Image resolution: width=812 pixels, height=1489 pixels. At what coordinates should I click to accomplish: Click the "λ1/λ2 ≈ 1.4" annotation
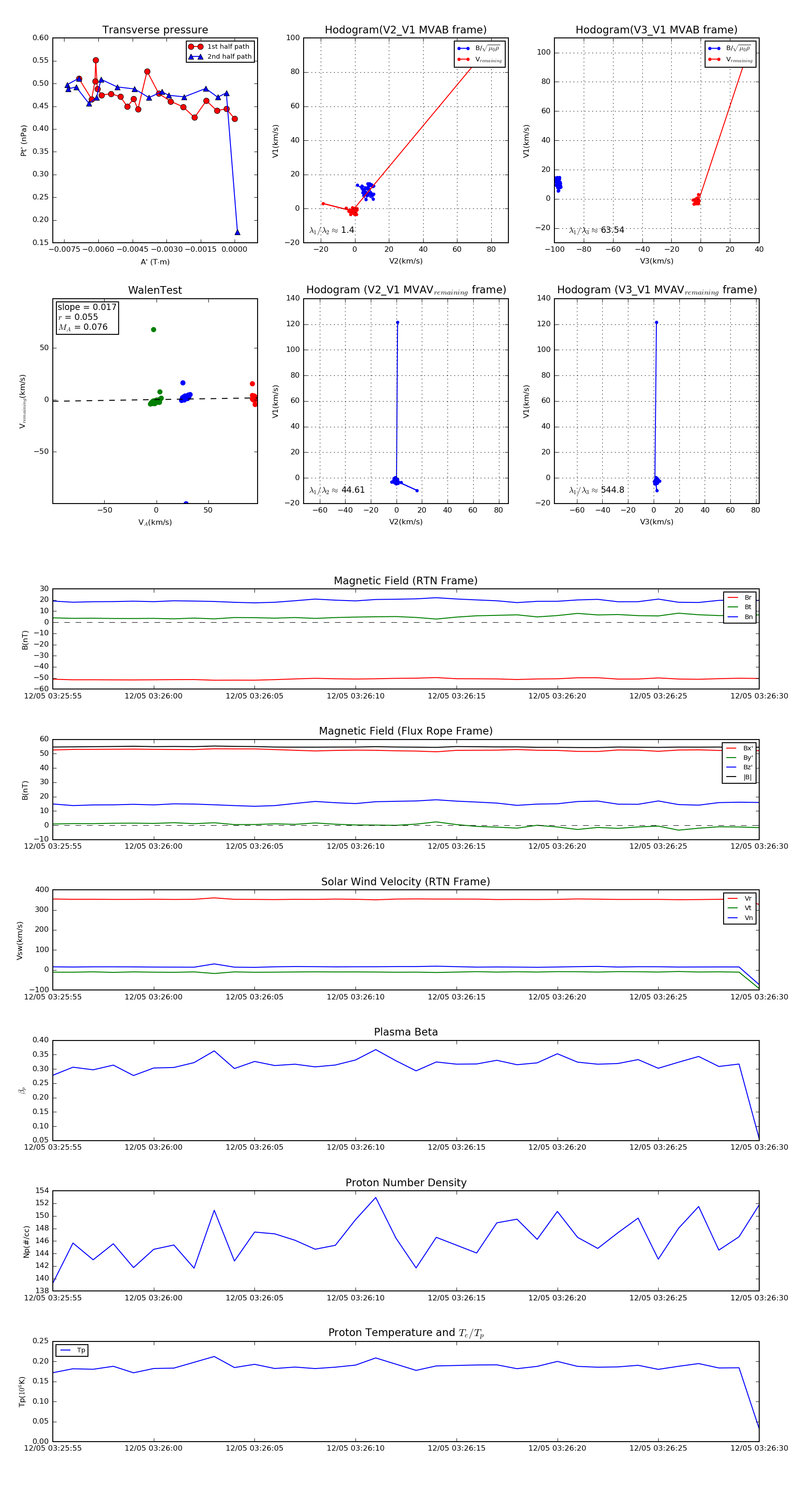click(x=332, y=230)
